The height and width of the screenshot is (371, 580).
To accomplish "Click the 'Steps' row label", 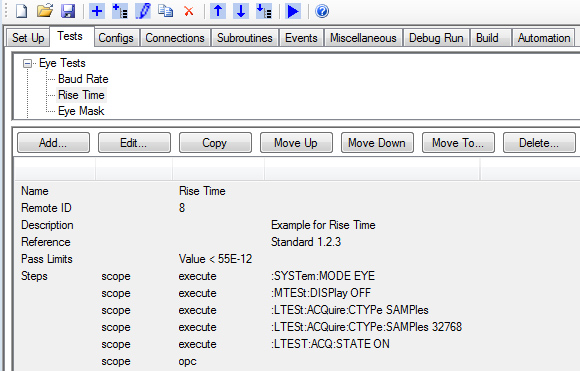I will click(34, 276).
